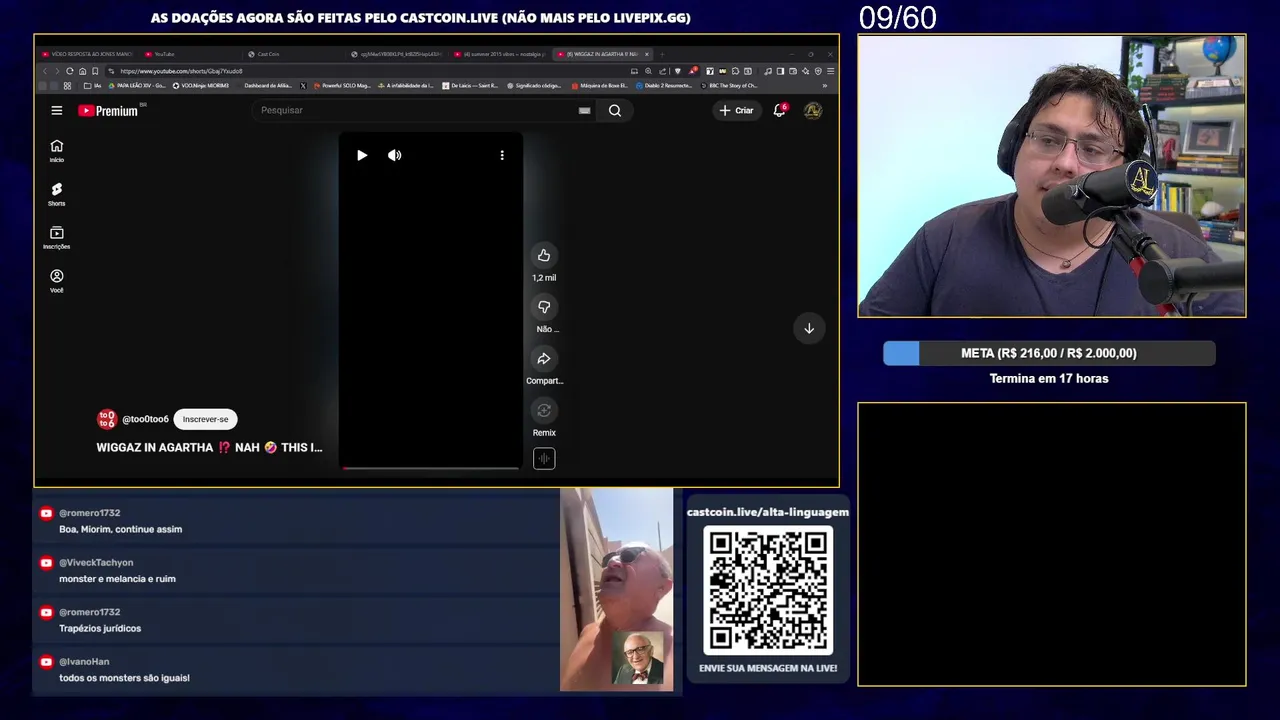Open the browser home page
Image resolution: width=1280 pixels, height=720 pixels.
(x=82, y=71)
